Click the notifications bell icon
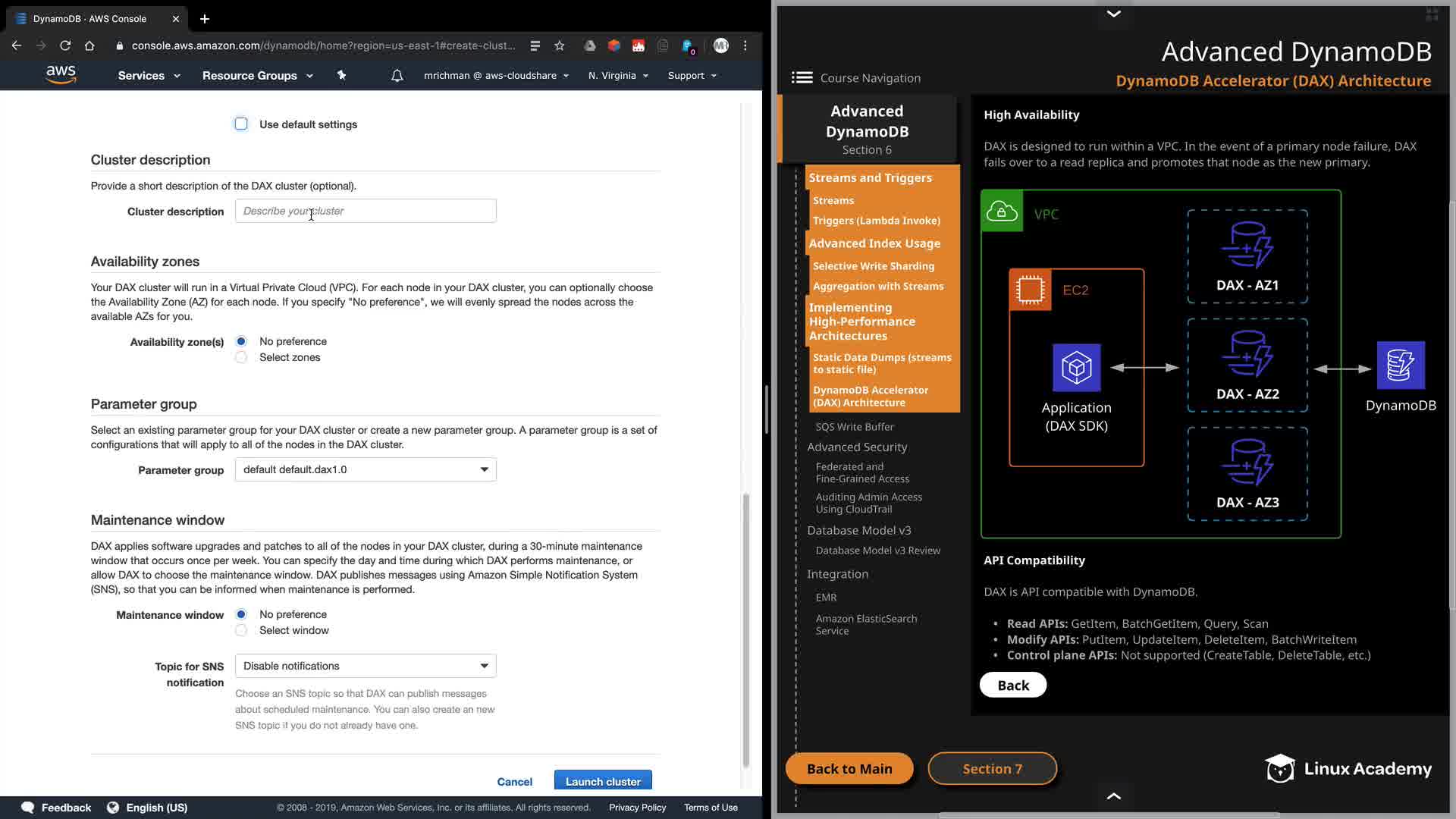Viewport: 1456px width, 819px height. point(397,76)
